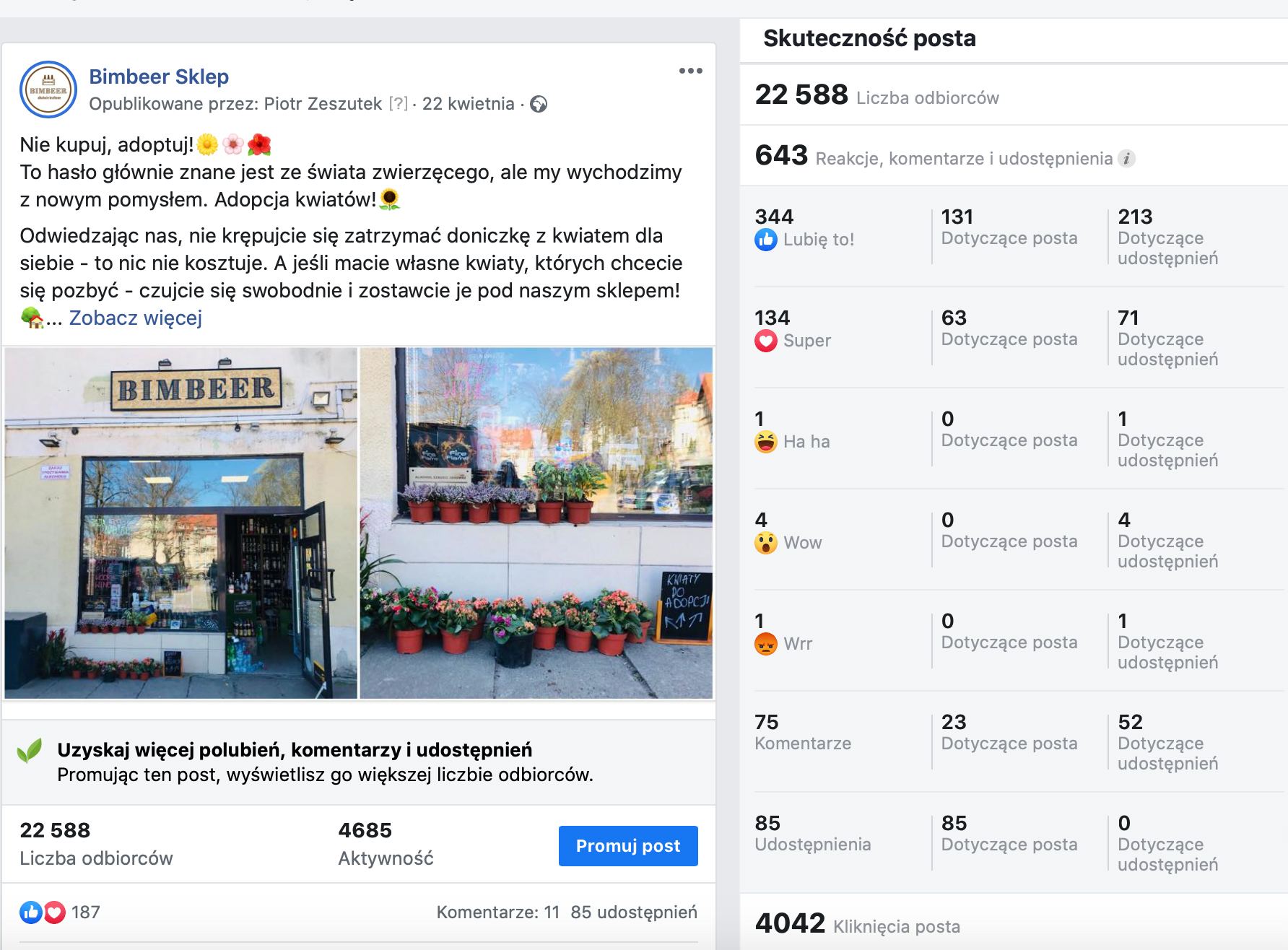
Task: Click the 4685 Aktywność stat
Action: [x=386, y=844]
